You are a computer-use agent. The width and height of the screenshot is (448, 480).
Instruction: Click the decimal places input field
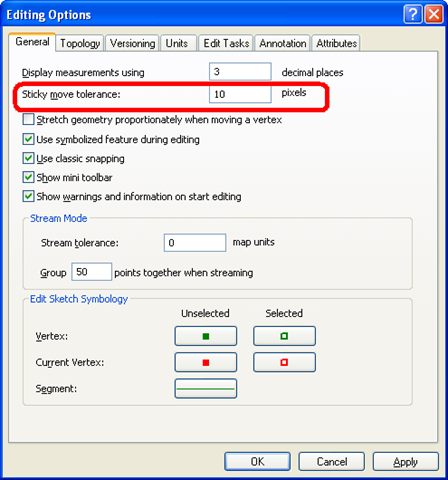click(240, 71)
